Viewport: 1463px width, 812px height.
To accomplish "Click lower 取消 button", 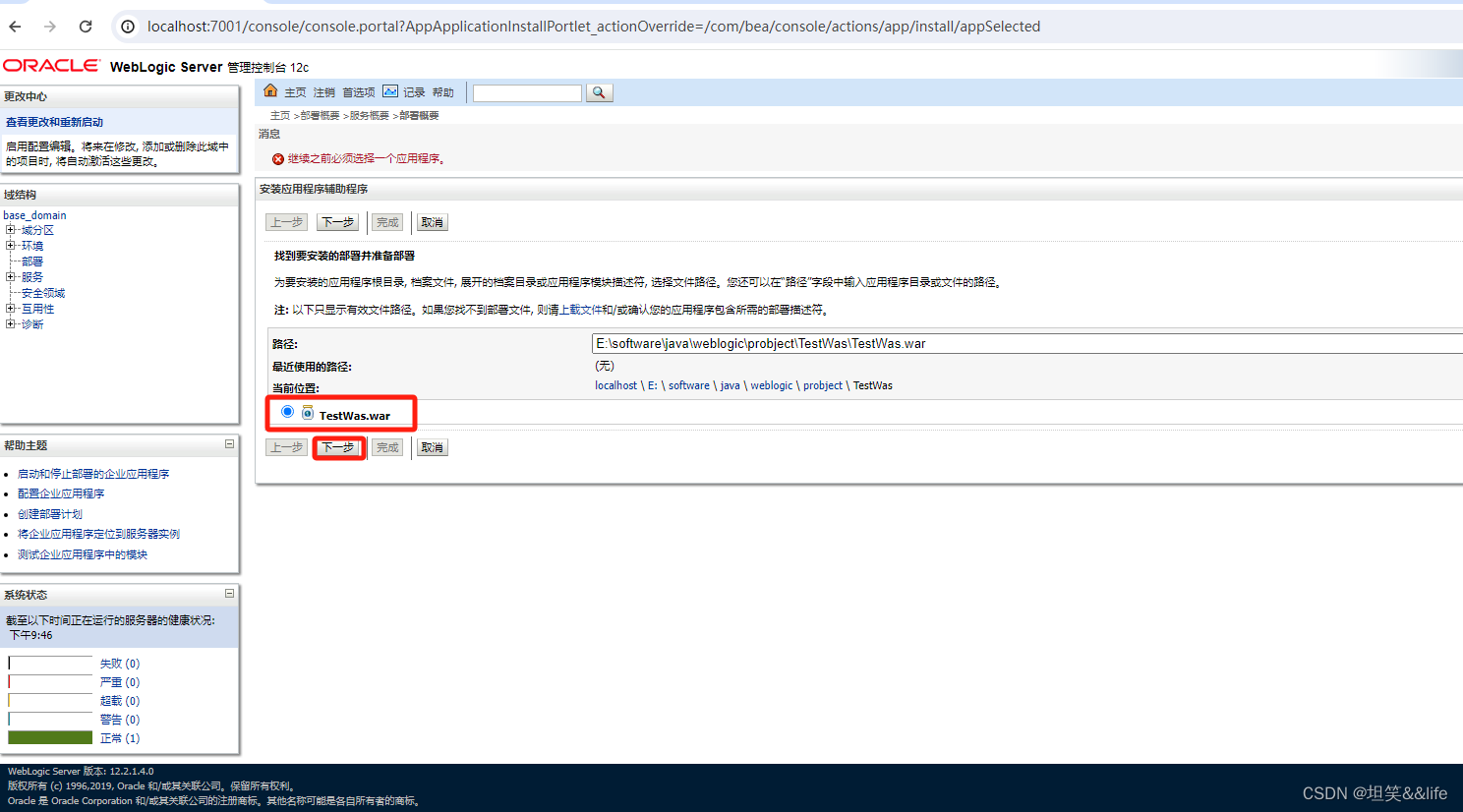I will (432, 447).
